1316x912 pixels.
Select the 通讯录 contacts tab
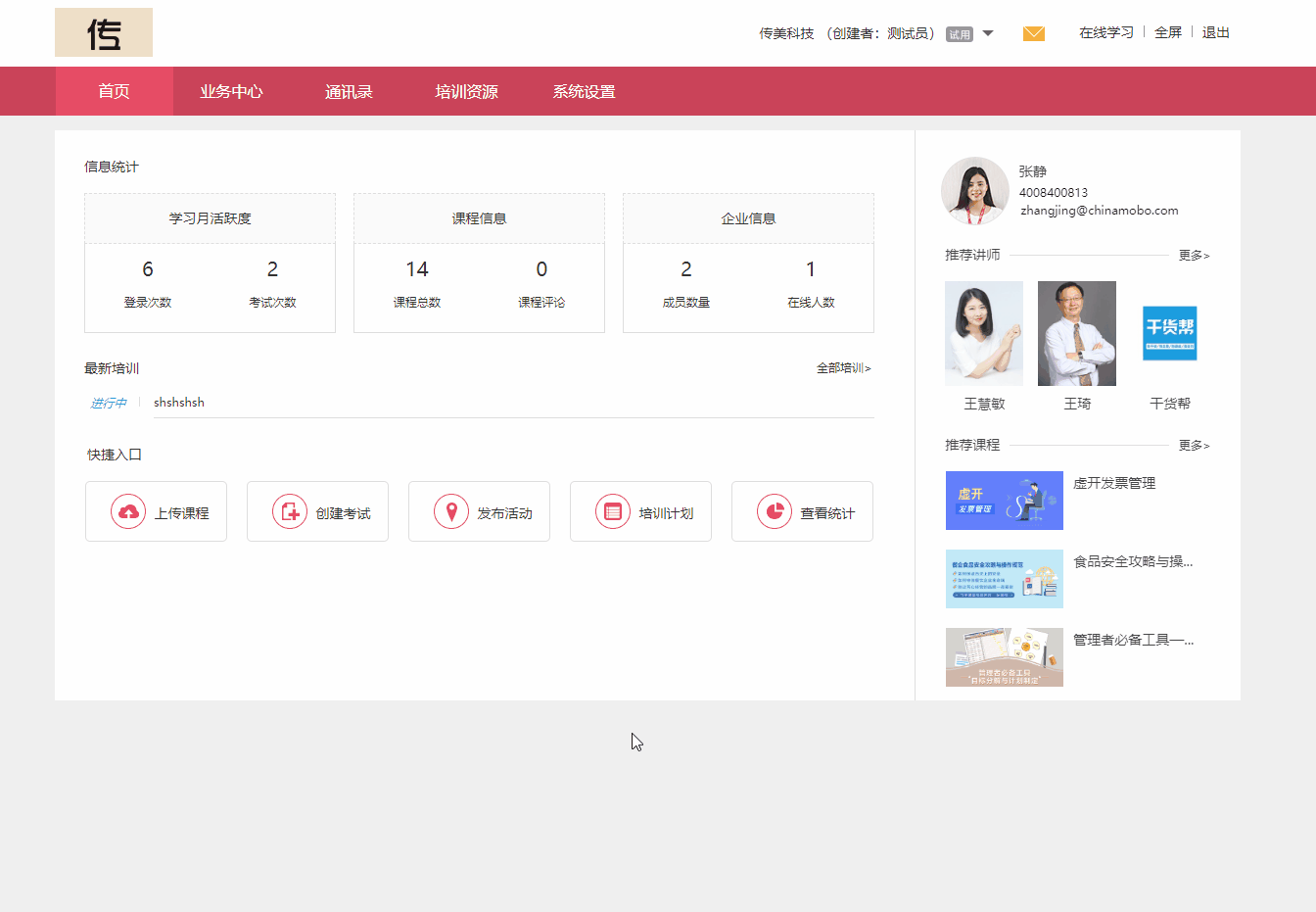pyautogui.click(x=349, y=91)
